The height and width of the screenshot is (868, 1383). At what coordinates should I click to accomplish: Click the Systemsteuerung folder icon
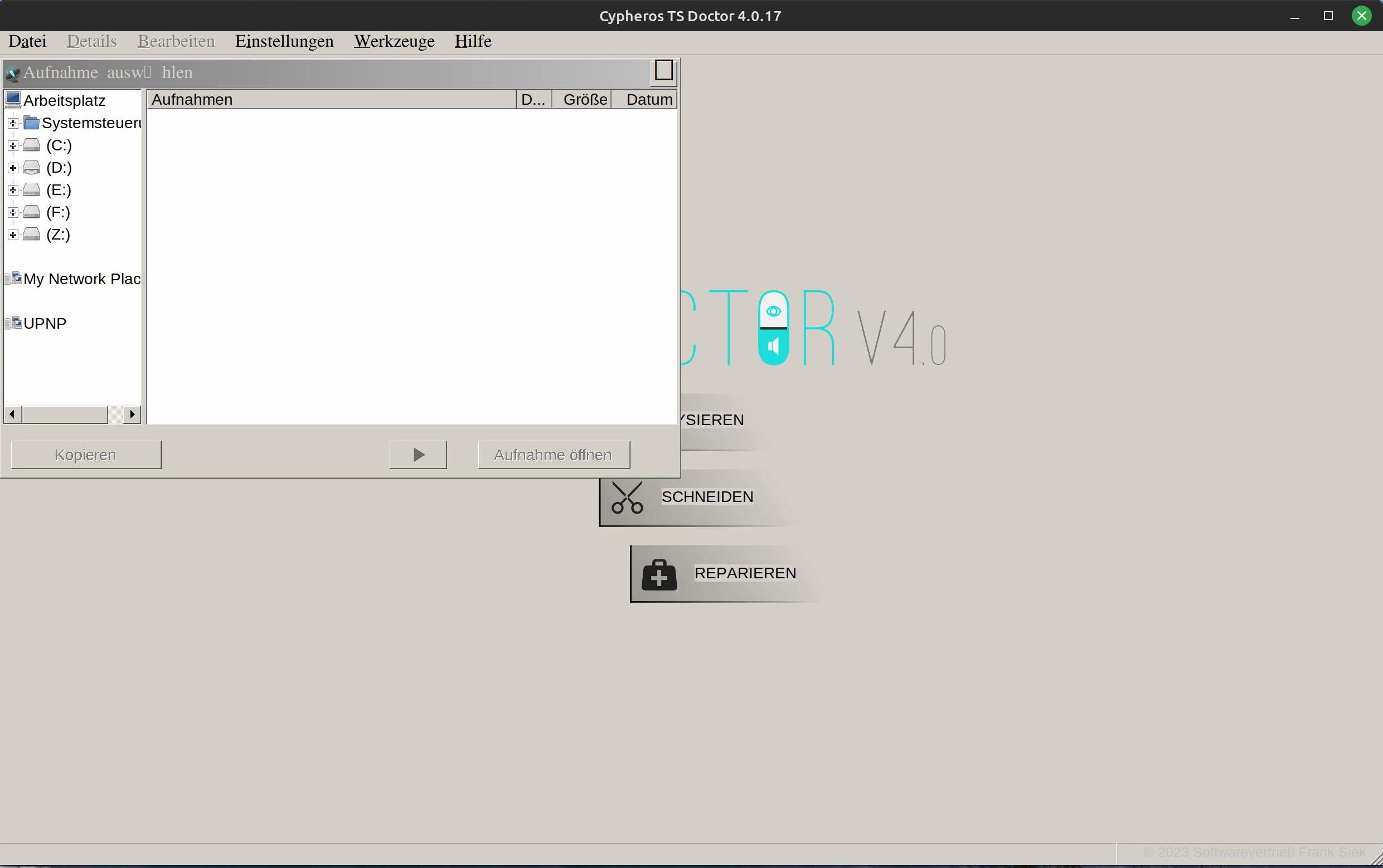pyautogui.click(x=32, y=123)
